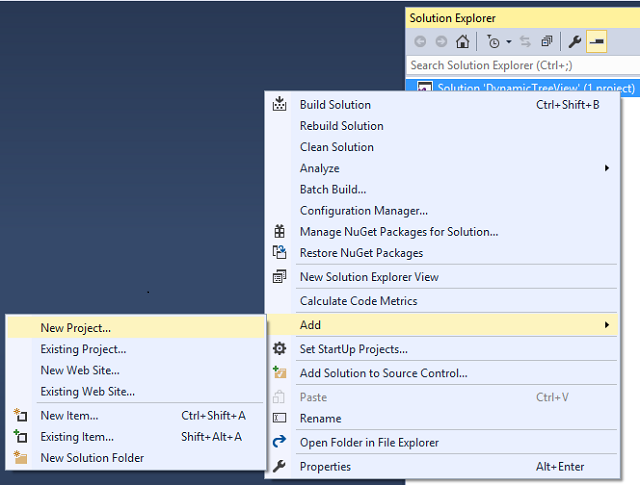Click the New Solution Folder icon

(20, 458)
